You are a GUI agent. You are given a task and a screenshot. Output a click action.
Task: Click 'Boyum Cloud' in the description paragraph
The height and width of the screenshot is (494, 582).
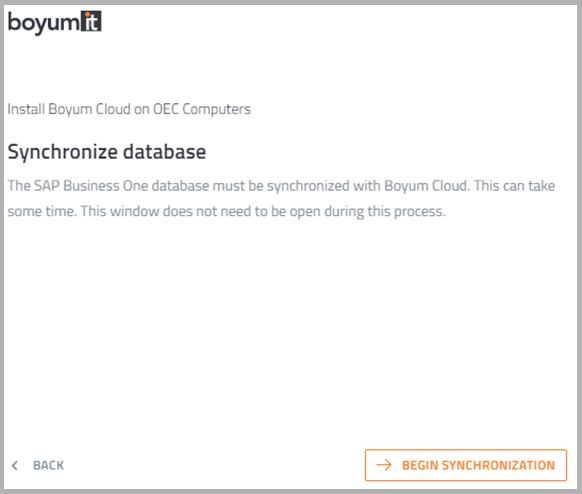426,186
